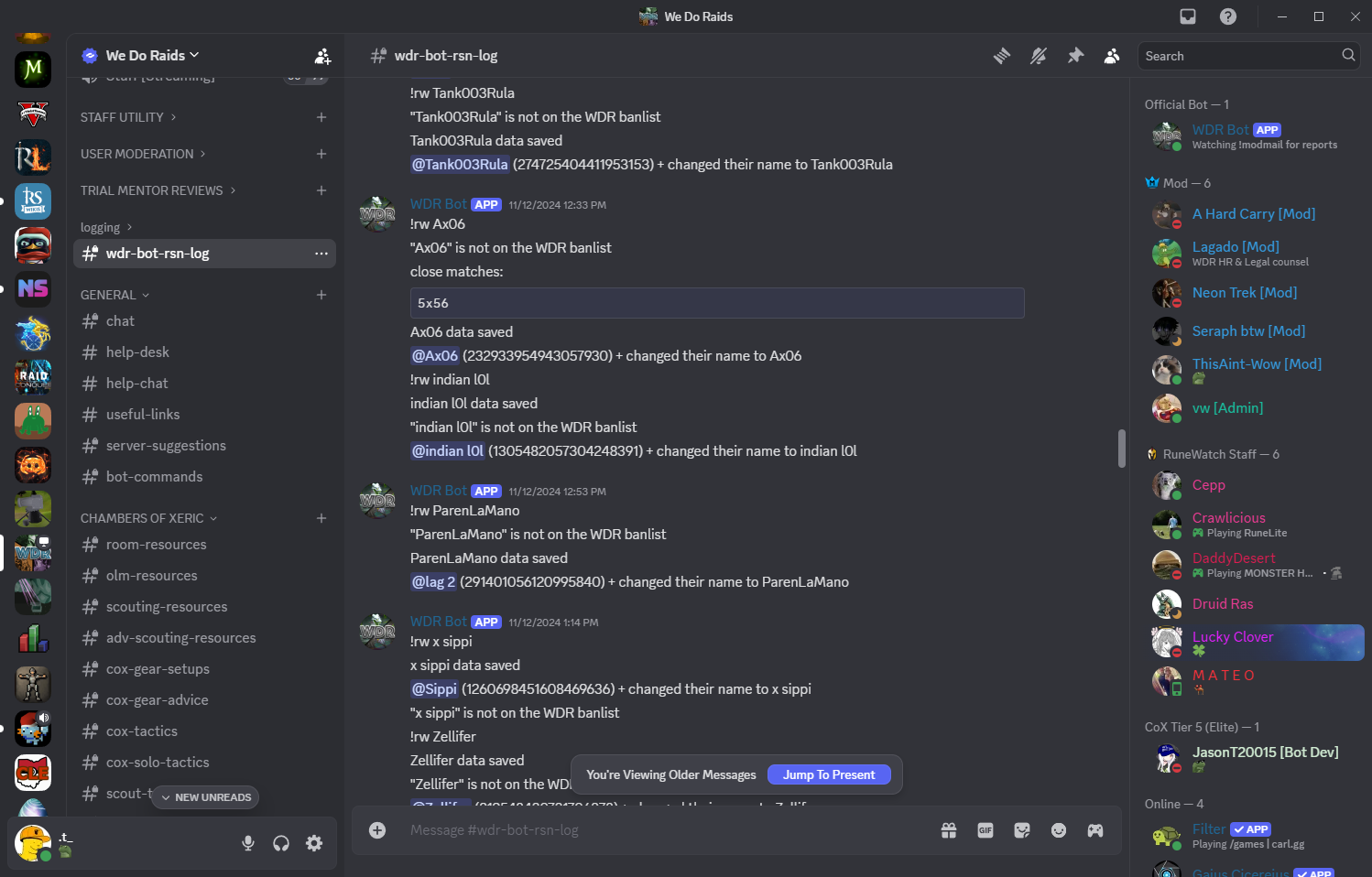Expand the logging category
Screen dimensions: 1372x877
[x=106, y=227]
